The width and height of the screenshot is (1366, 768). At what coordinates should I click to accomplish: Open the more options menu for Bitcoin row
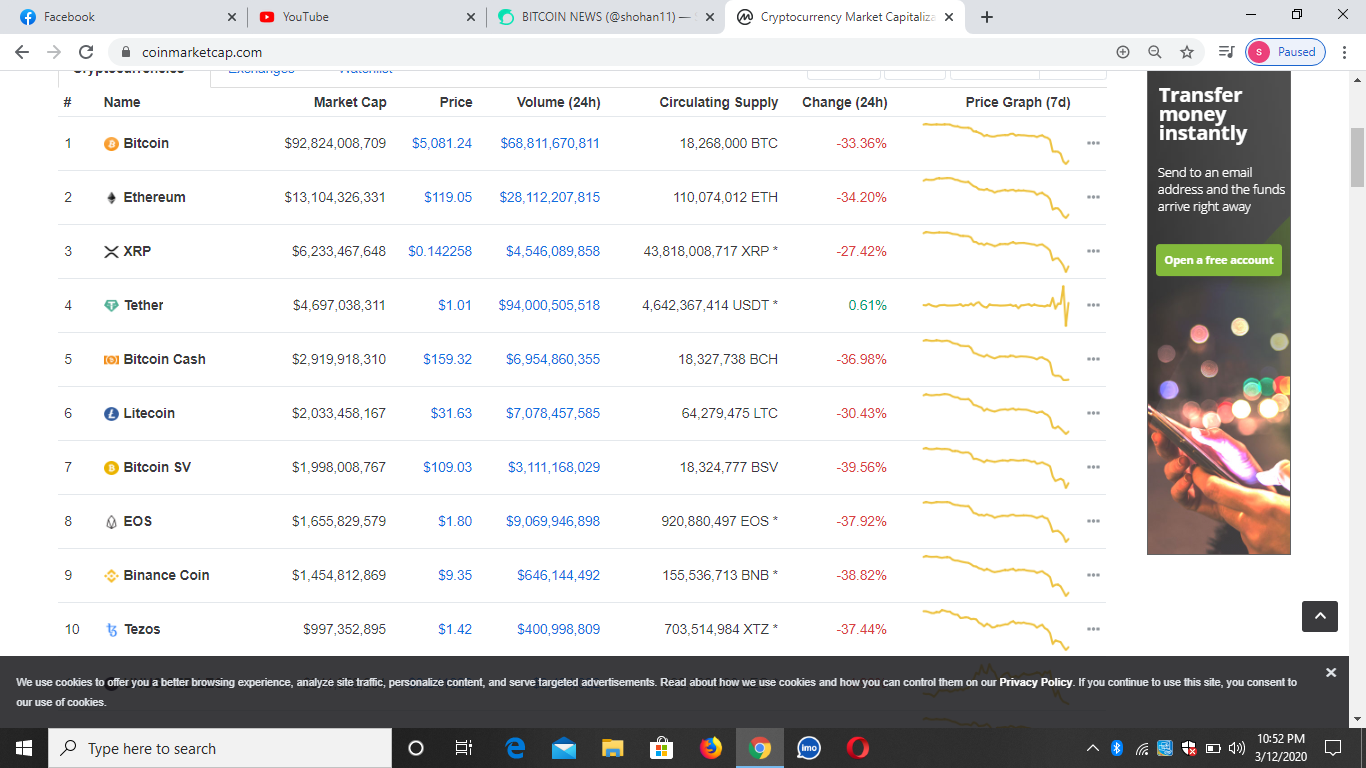1093,144
